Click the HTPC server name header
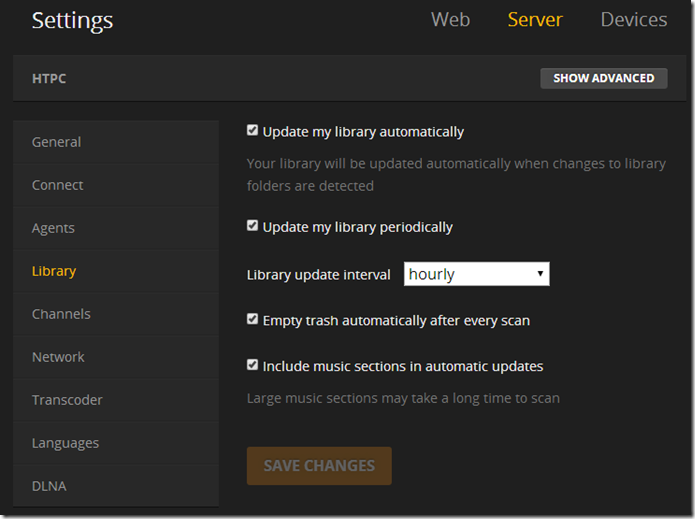Image resolution: width=695 pixels, height=519 pixels. pos(50,78)
